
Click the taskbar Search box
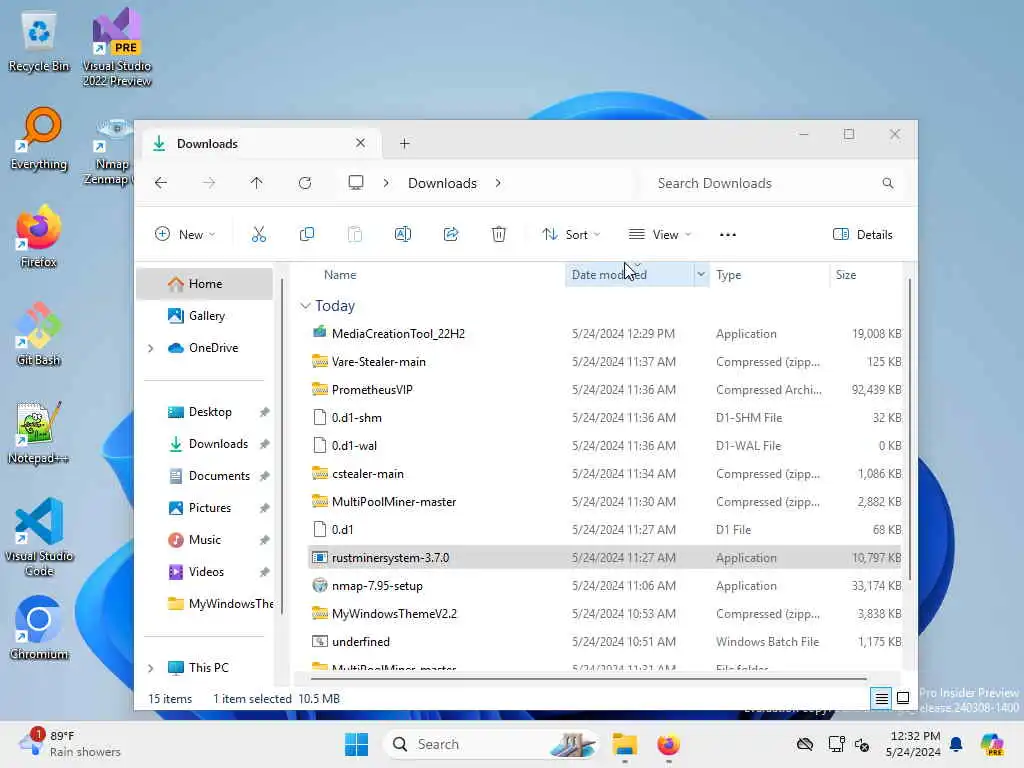pos(492,744)
